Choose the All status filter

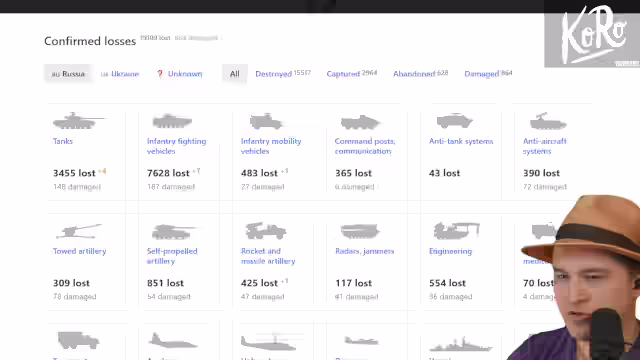coord(235,74)
